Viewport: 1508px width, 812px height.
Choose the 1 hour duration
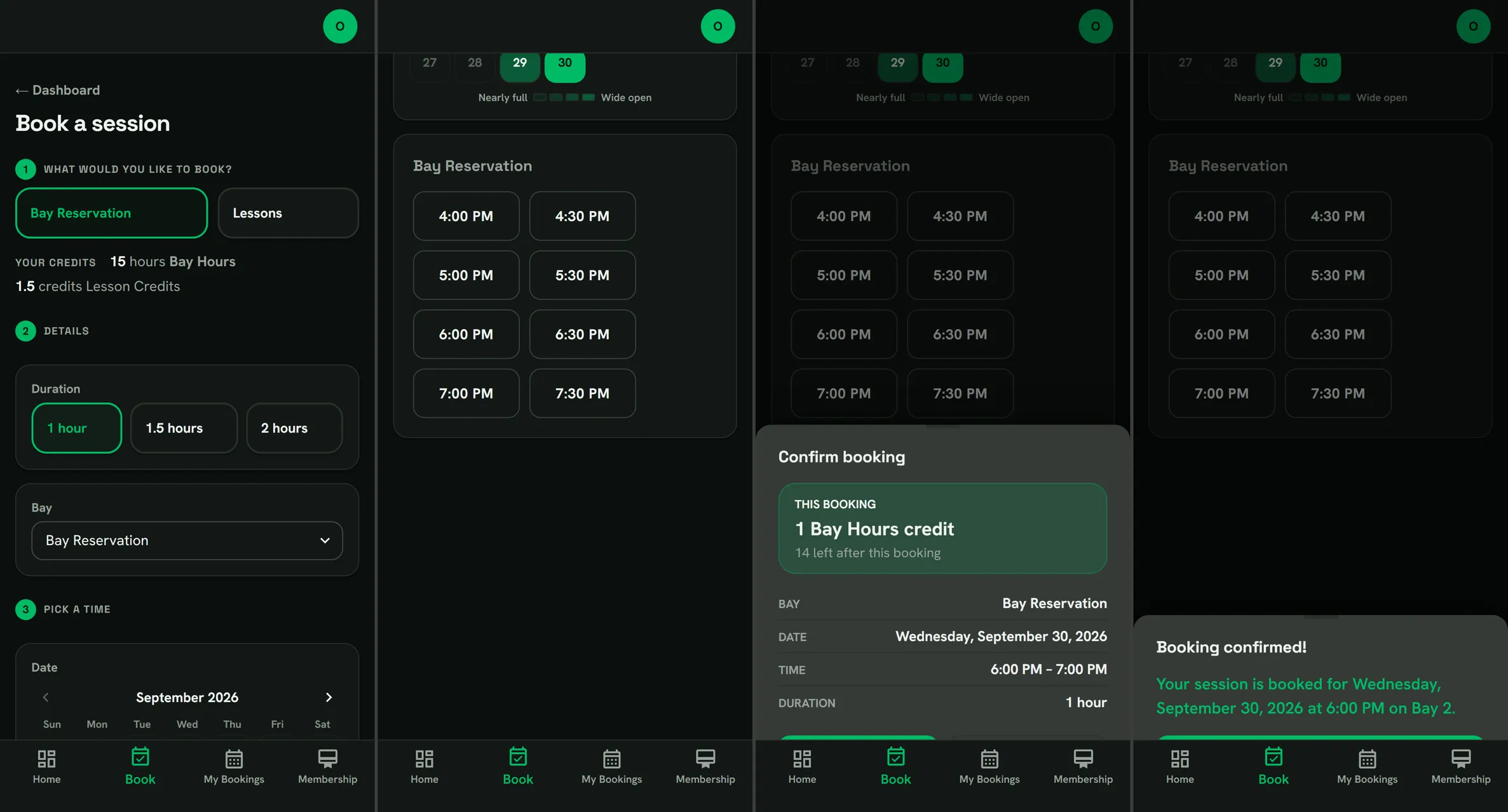[76, 428]
